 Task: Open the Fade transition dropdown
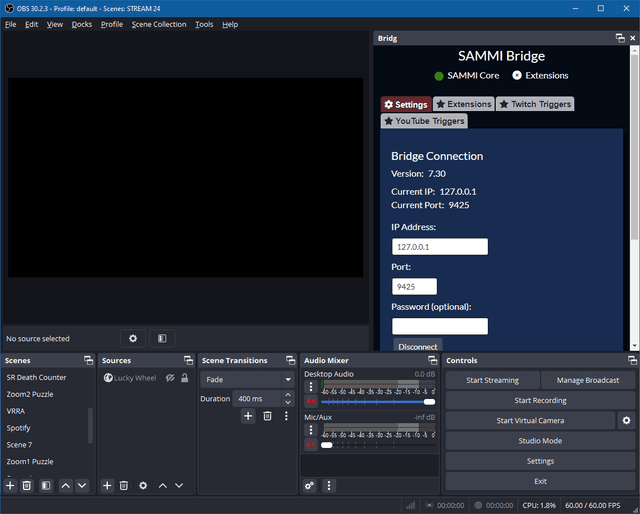click(247, 380)
